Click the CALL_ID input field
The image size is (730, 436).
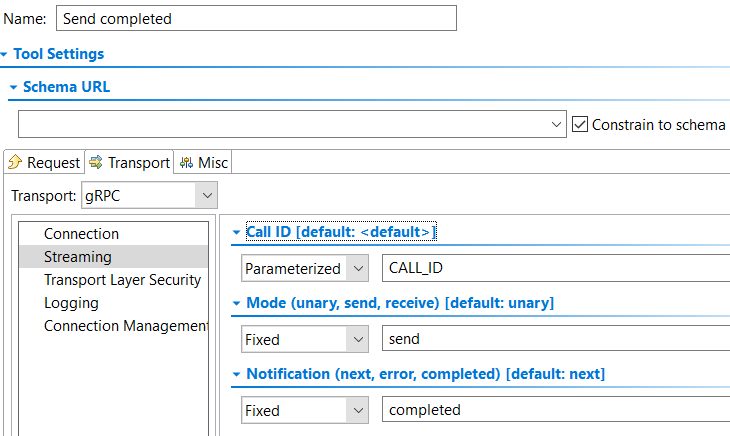(x=556, y=268)
